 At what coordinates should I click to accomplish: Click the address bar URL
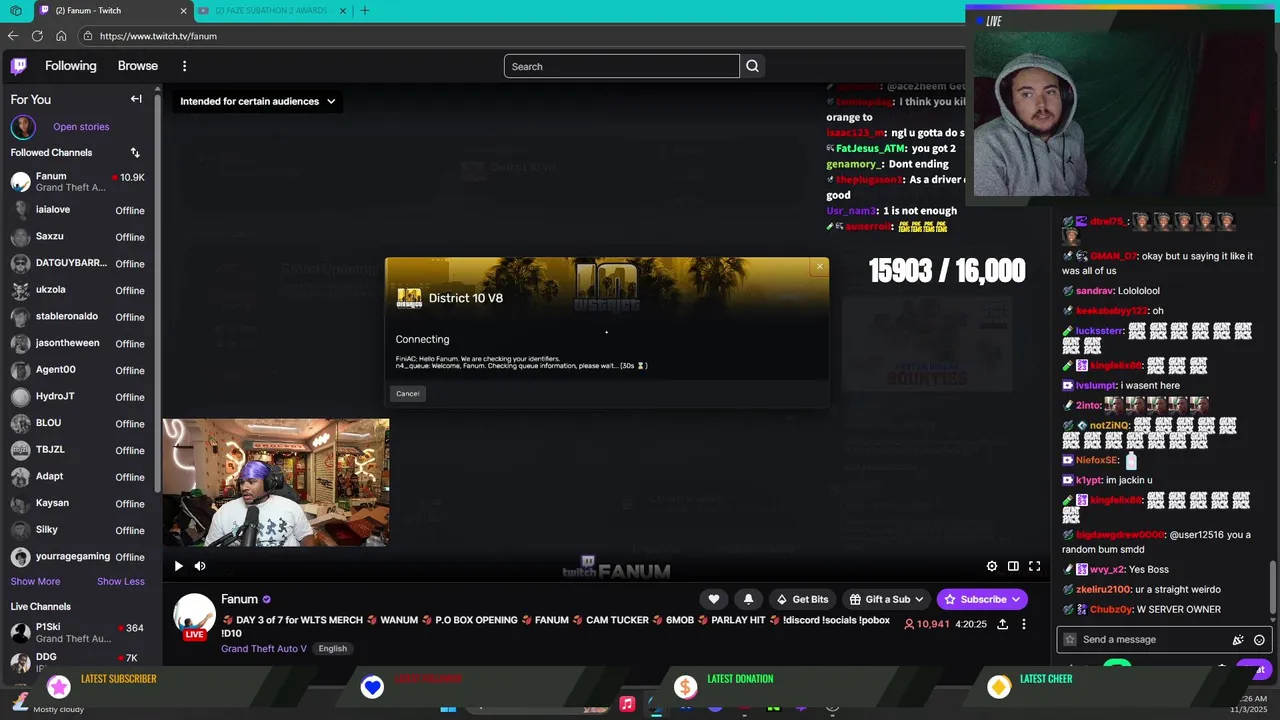pos(158,36)
